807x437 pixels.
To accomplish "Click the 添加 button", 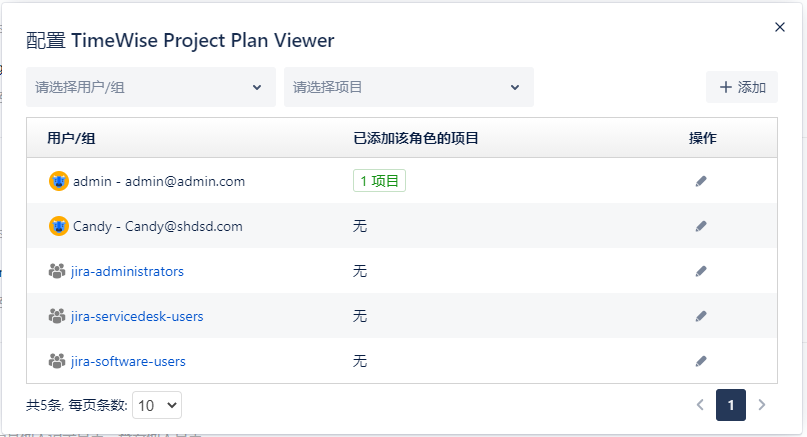I will [742, 87].
